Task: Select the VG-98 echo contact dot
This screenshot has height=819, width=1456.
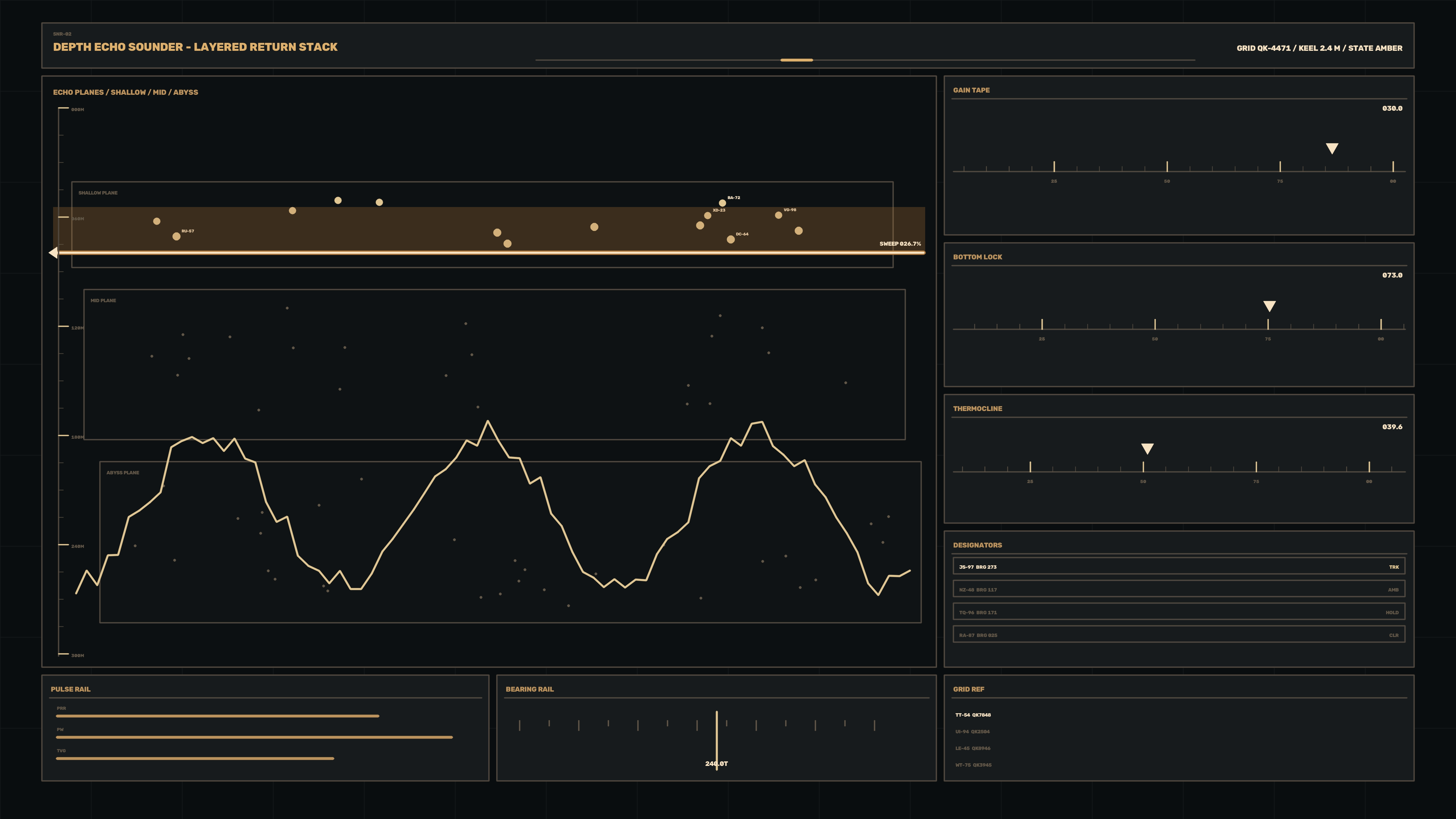Action: 778,215
